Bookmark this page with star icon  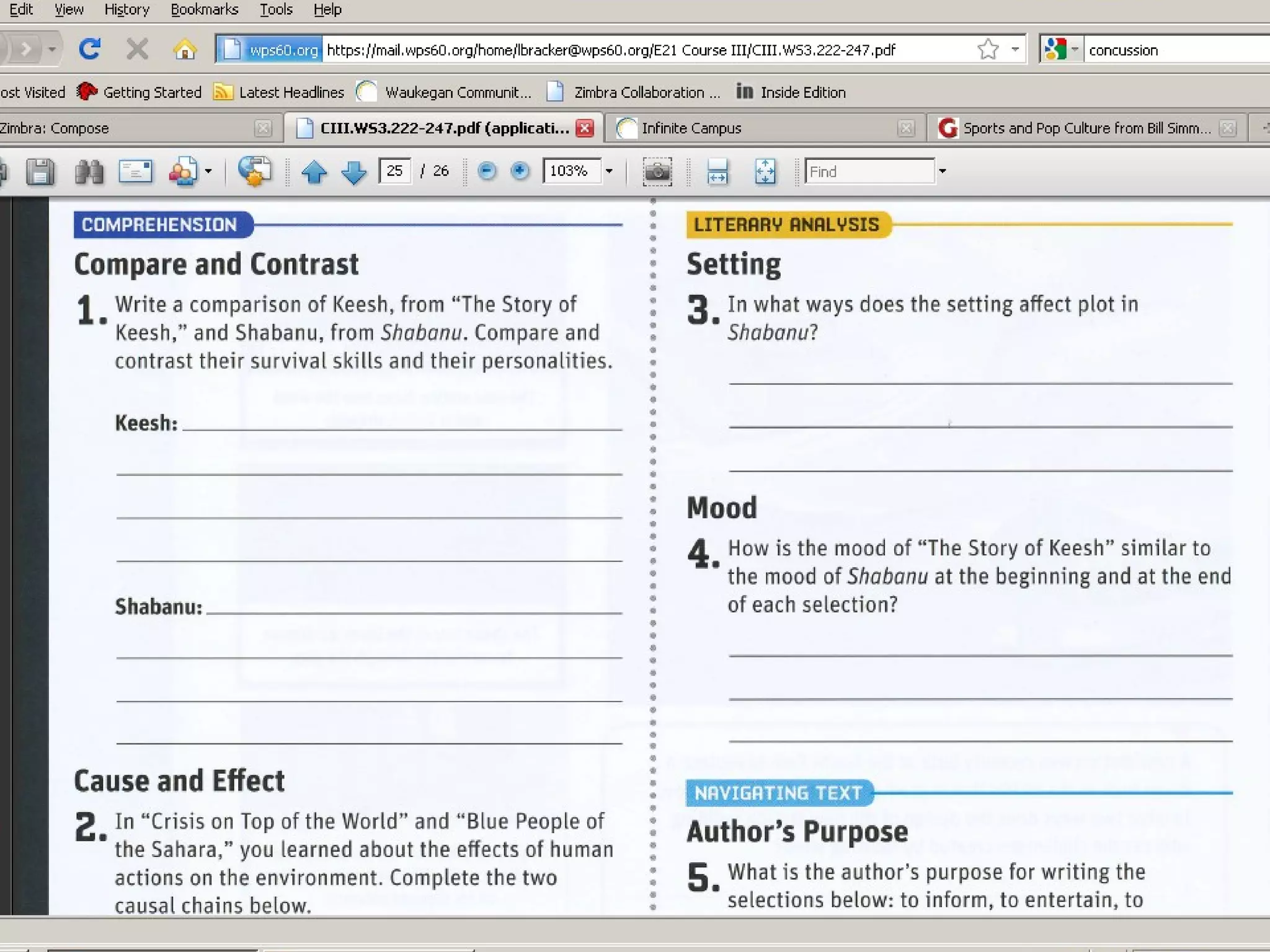point(988,49)
